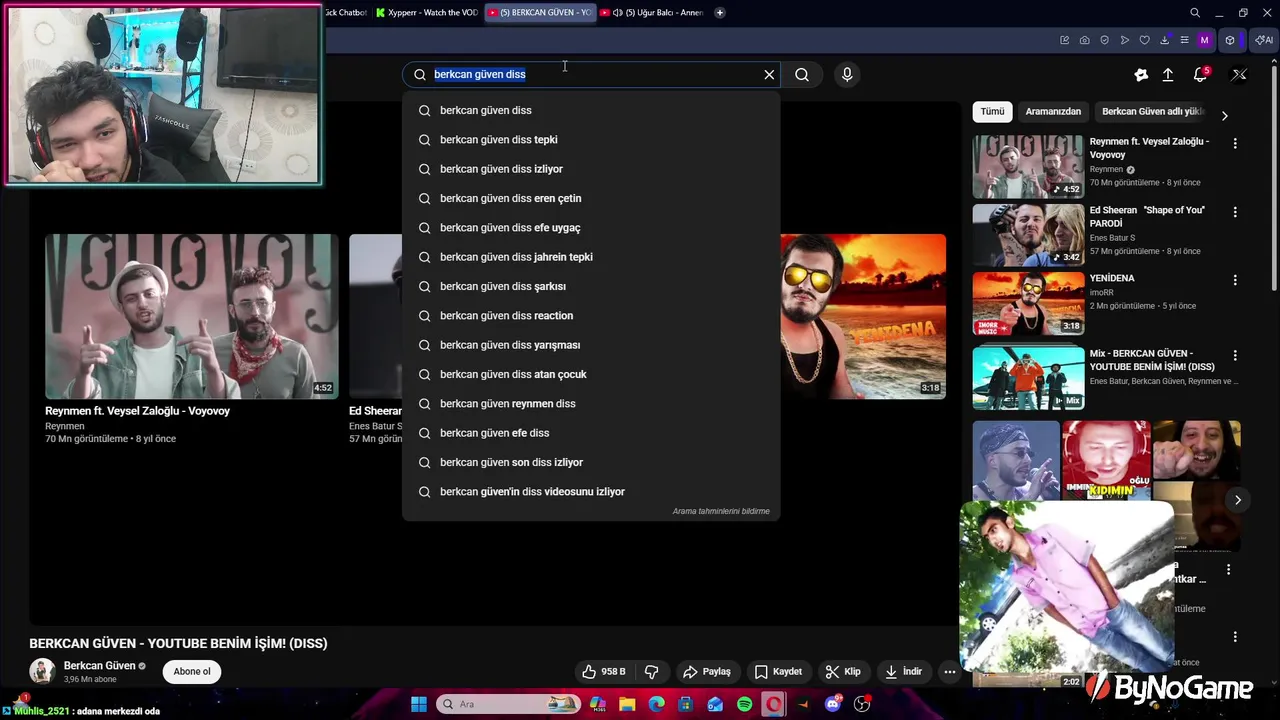The width and height of the screenshot is (1280, 720).
Task: Click the Klip button
Action: pyautogui.click(x=843, y=672)
